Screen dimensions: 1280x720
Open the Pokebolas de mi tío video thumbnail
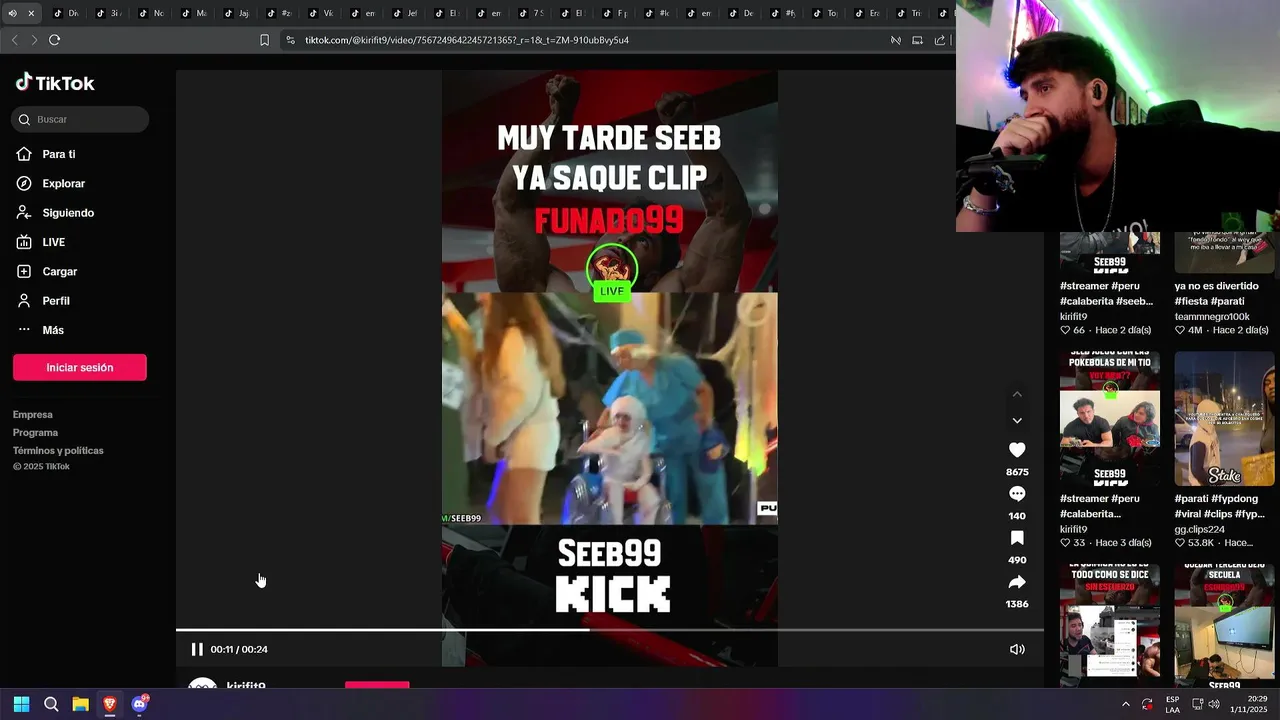[1110, 418]
